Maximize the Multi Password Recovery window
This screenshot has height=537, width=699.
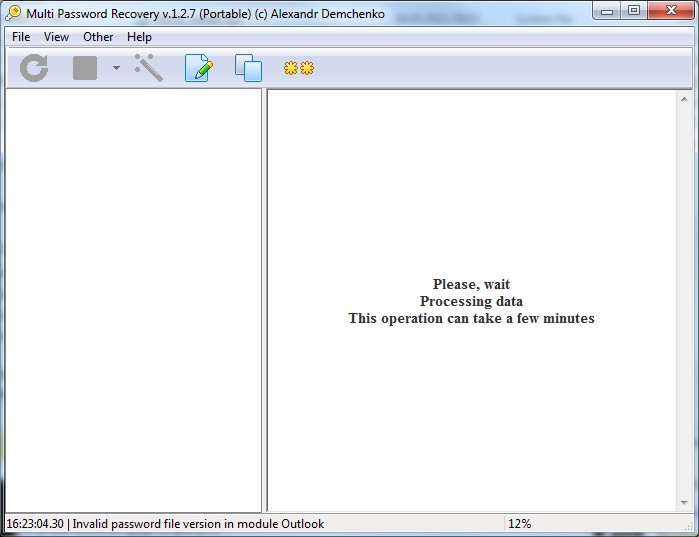[x=634, y=11]
